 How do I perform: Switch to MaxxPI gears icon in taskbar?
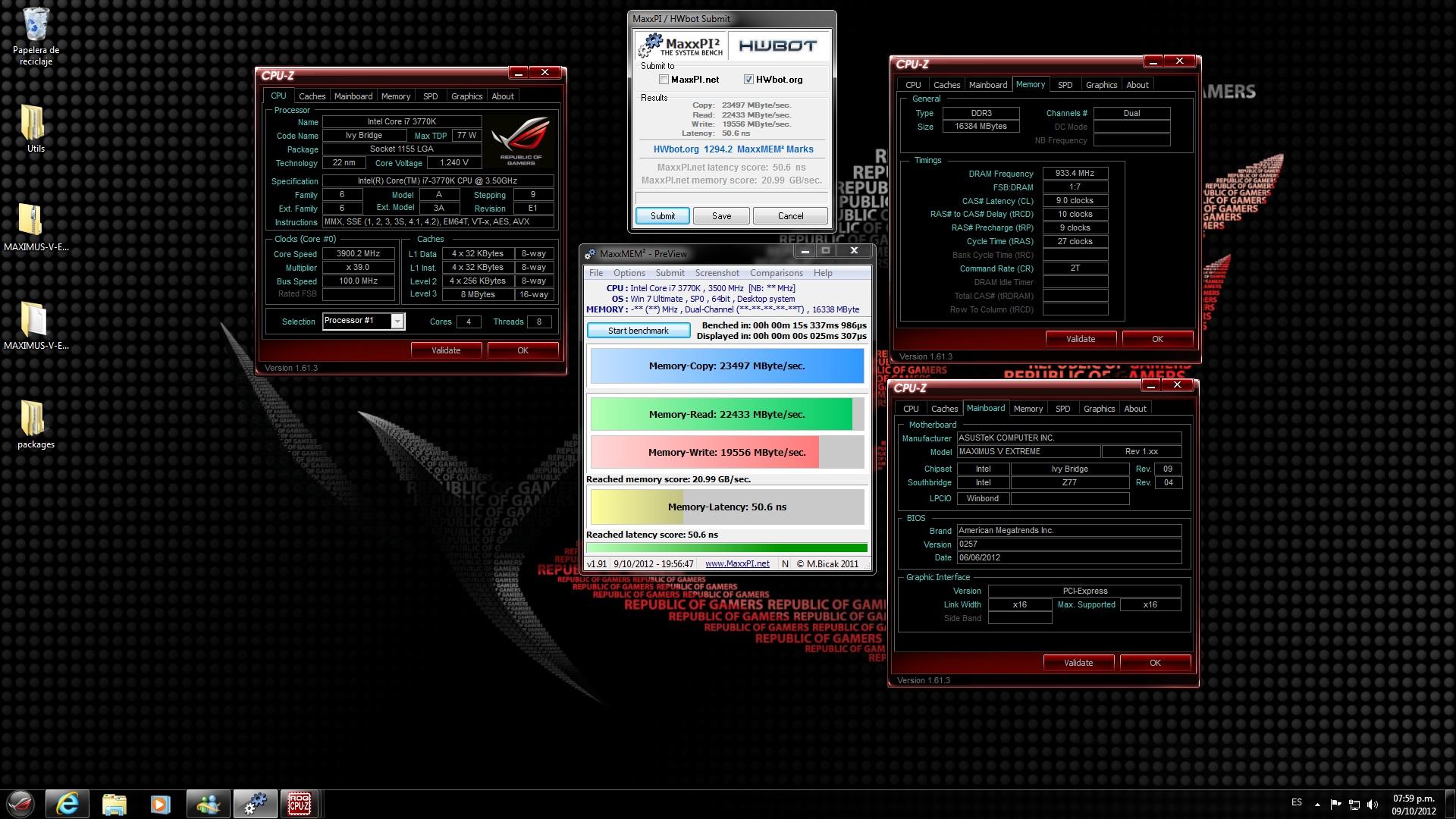pyautogui.click(x=255, y=804)
